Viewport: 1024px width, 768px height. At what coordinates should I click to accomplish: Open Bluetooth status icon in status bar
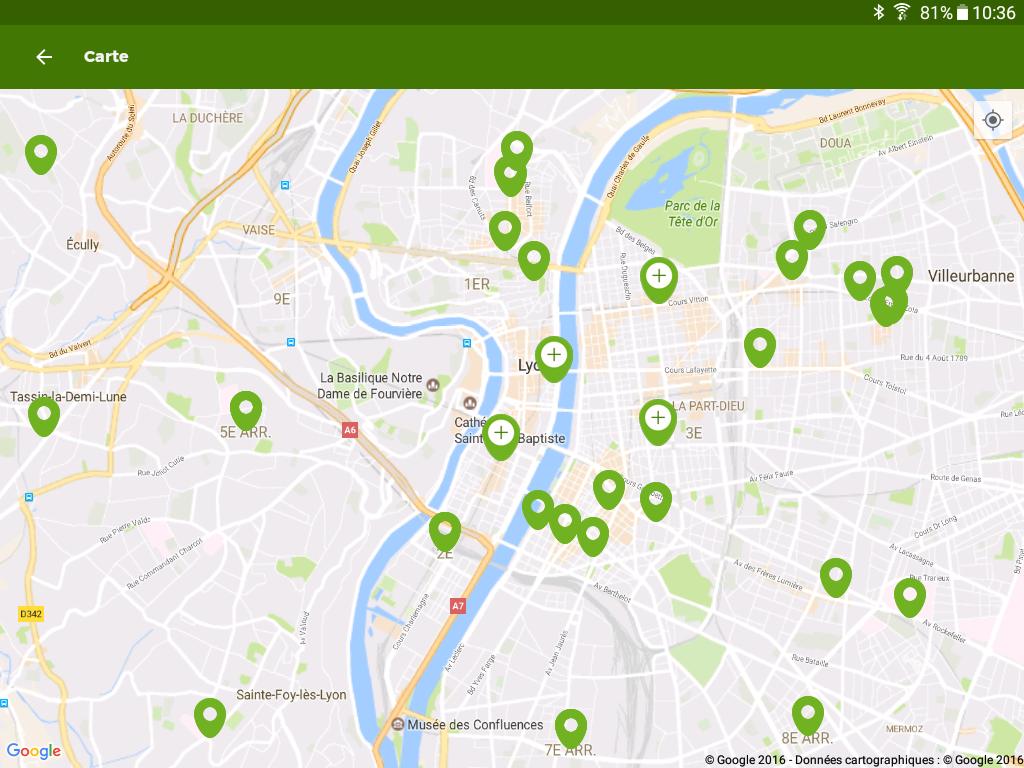(879, 12)
